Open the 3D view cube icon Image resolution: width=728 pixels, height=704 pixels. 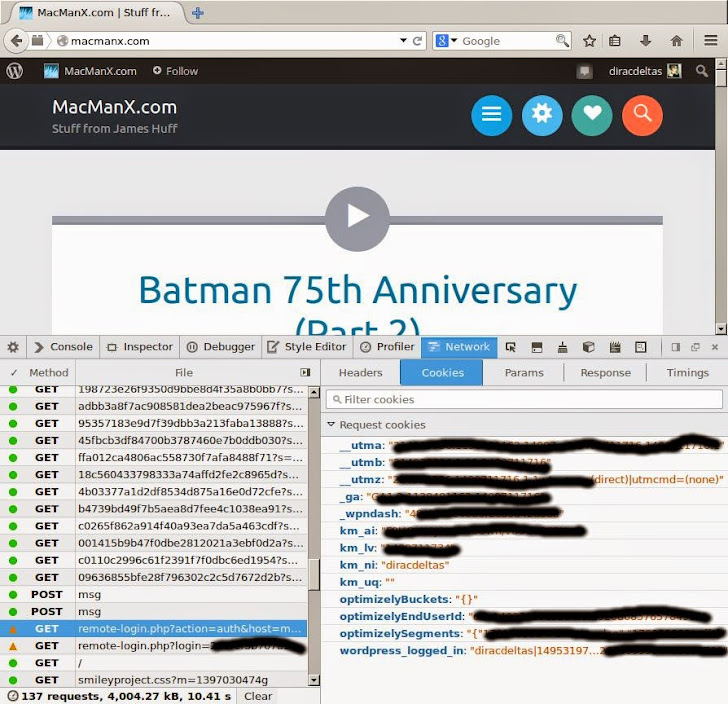click(588, 347)
